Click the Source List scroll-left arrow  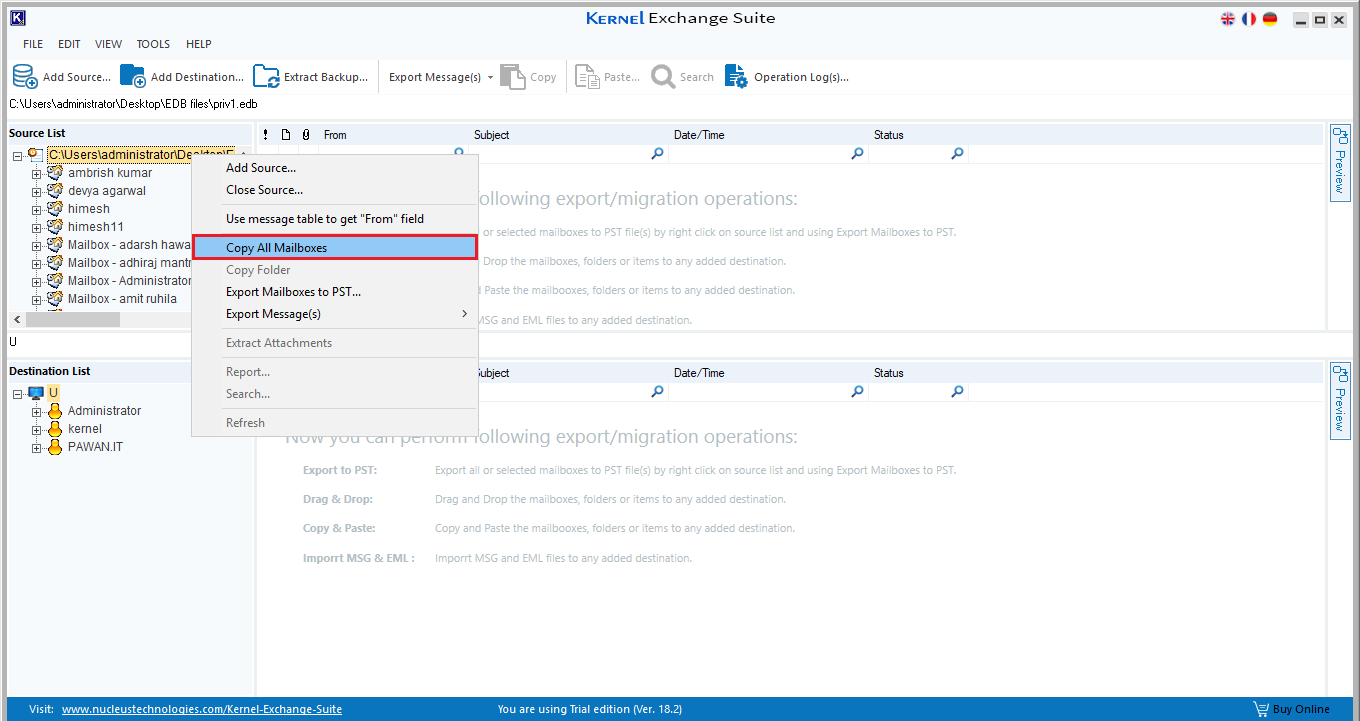(16, 320)
